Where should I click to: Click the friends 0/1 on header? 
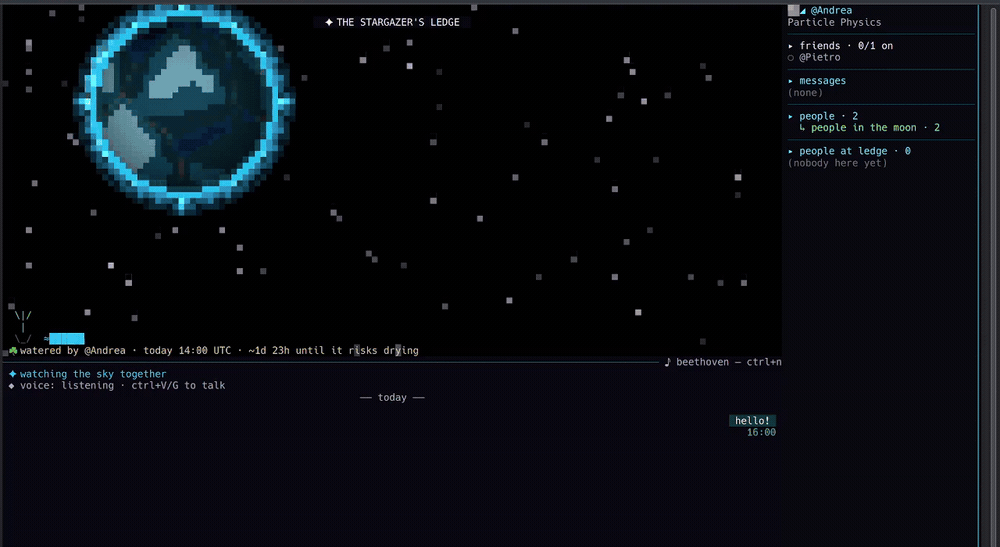coord(846,46)
